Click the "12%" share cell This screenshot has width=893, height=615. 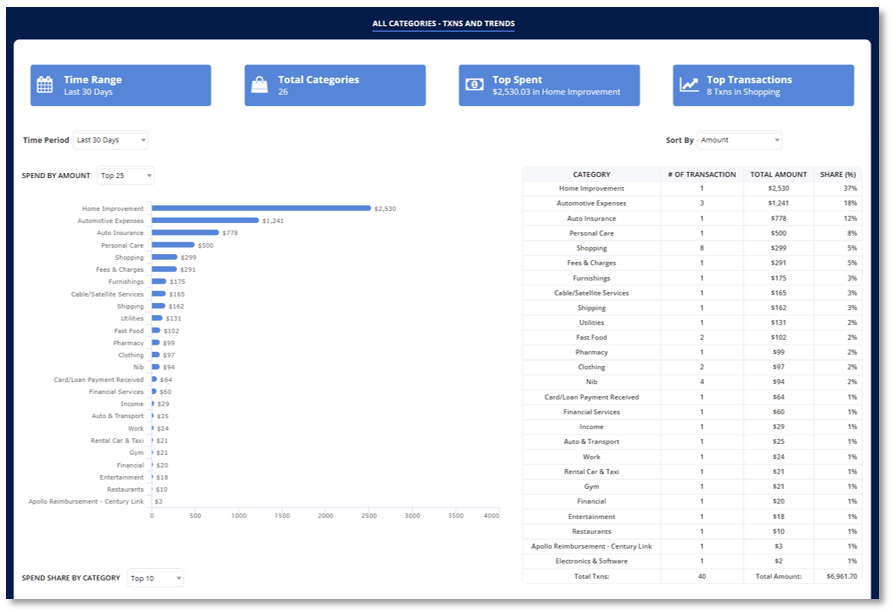[x=850, y=219]
